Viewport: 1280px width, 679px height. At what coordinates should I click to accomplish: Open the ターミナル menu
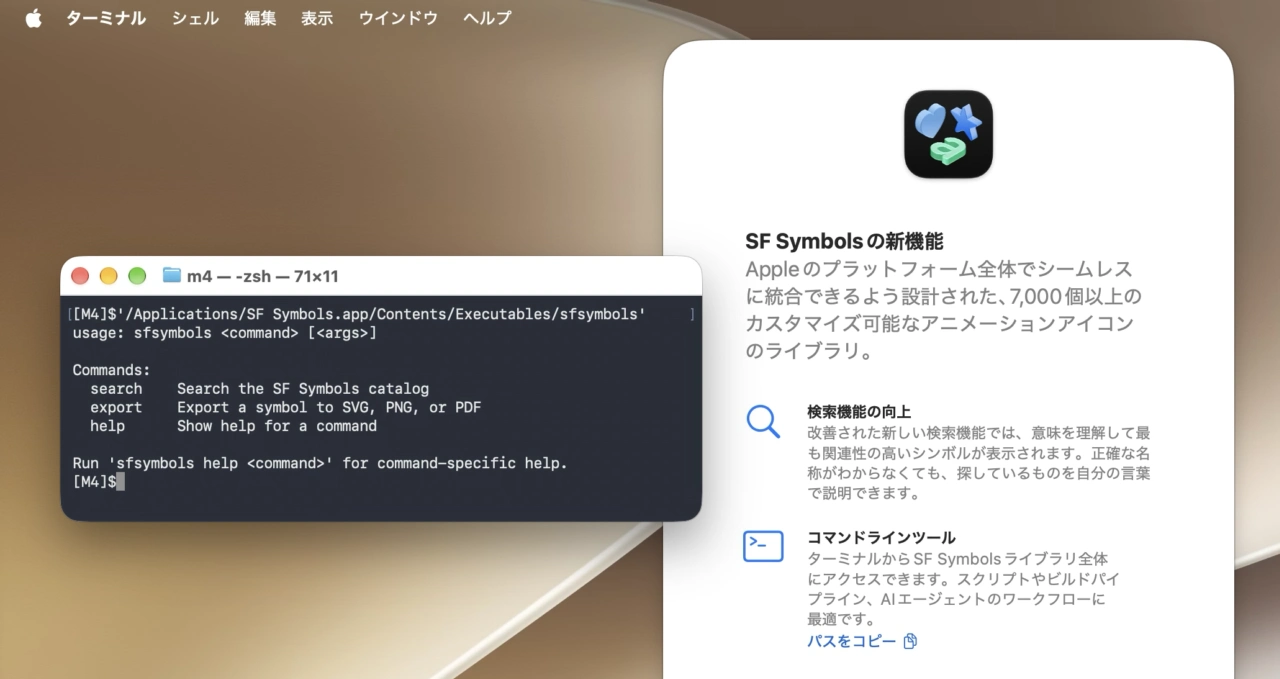106,18
